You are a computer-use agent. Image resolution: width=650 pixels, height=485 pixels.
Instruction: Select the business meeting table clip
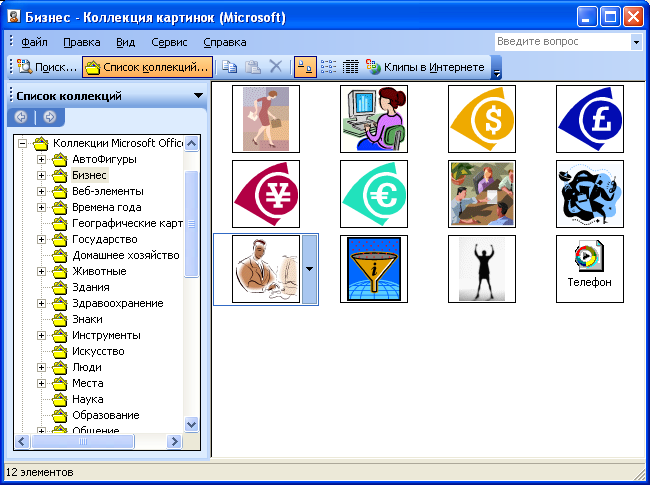[482, 194]
